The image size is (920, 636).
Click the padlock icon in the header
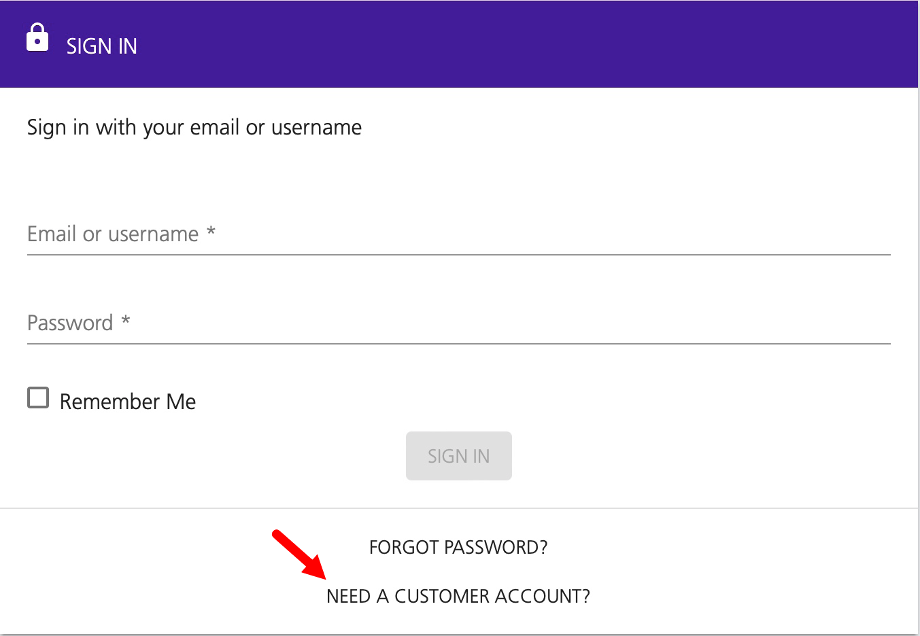pos(37,38)
